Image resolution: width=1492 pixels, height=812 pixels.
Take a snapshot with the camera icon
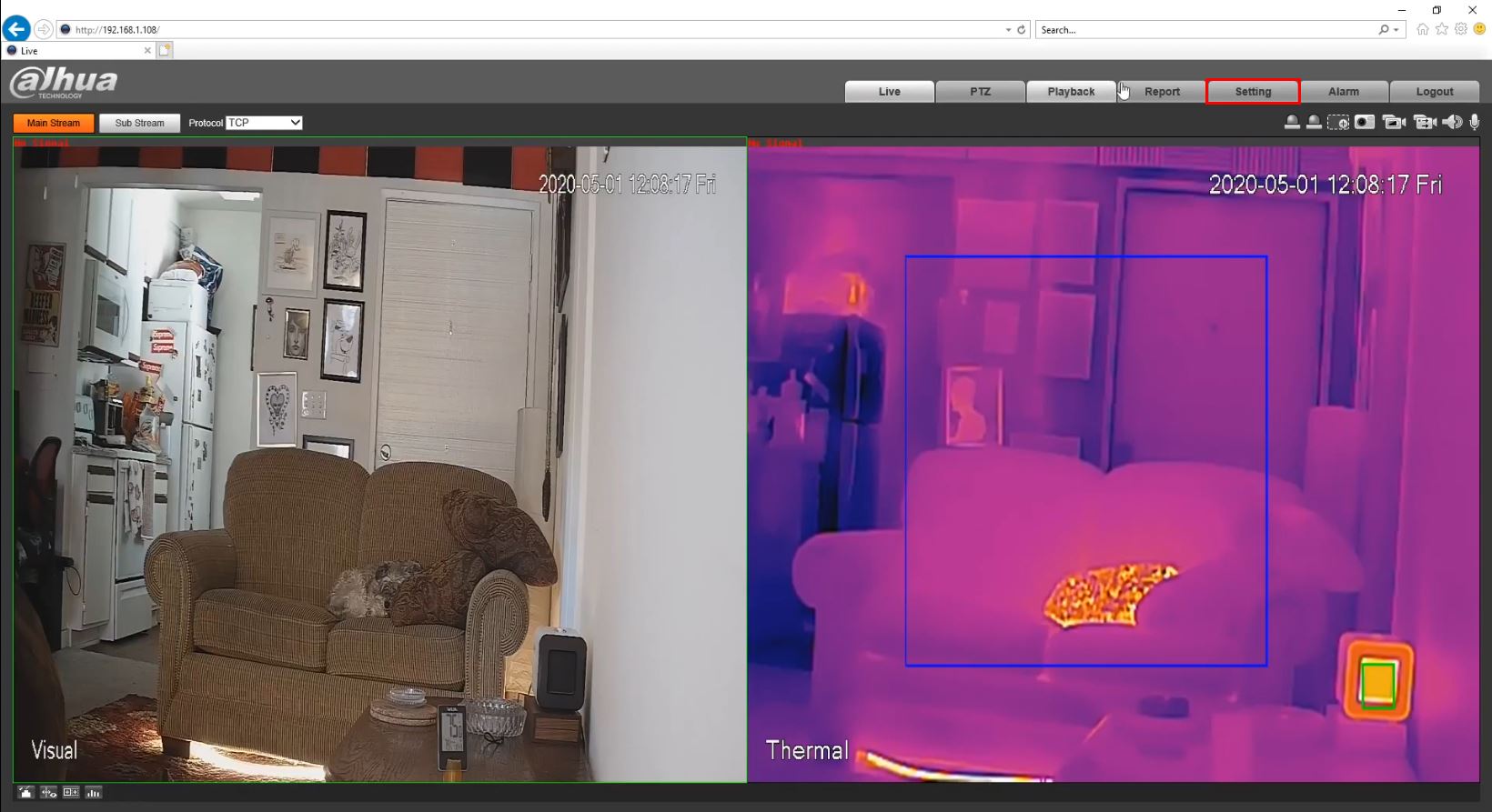pyautogui.click(x=1365, y=123)
